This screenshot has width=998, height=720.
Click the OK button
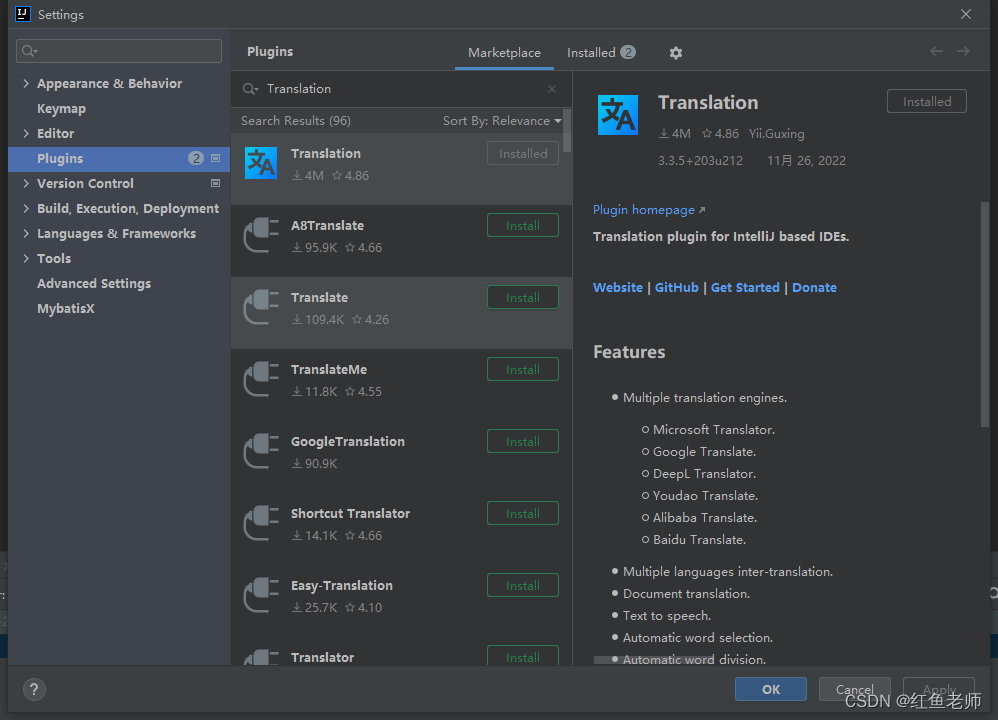(x=771, y=689)
